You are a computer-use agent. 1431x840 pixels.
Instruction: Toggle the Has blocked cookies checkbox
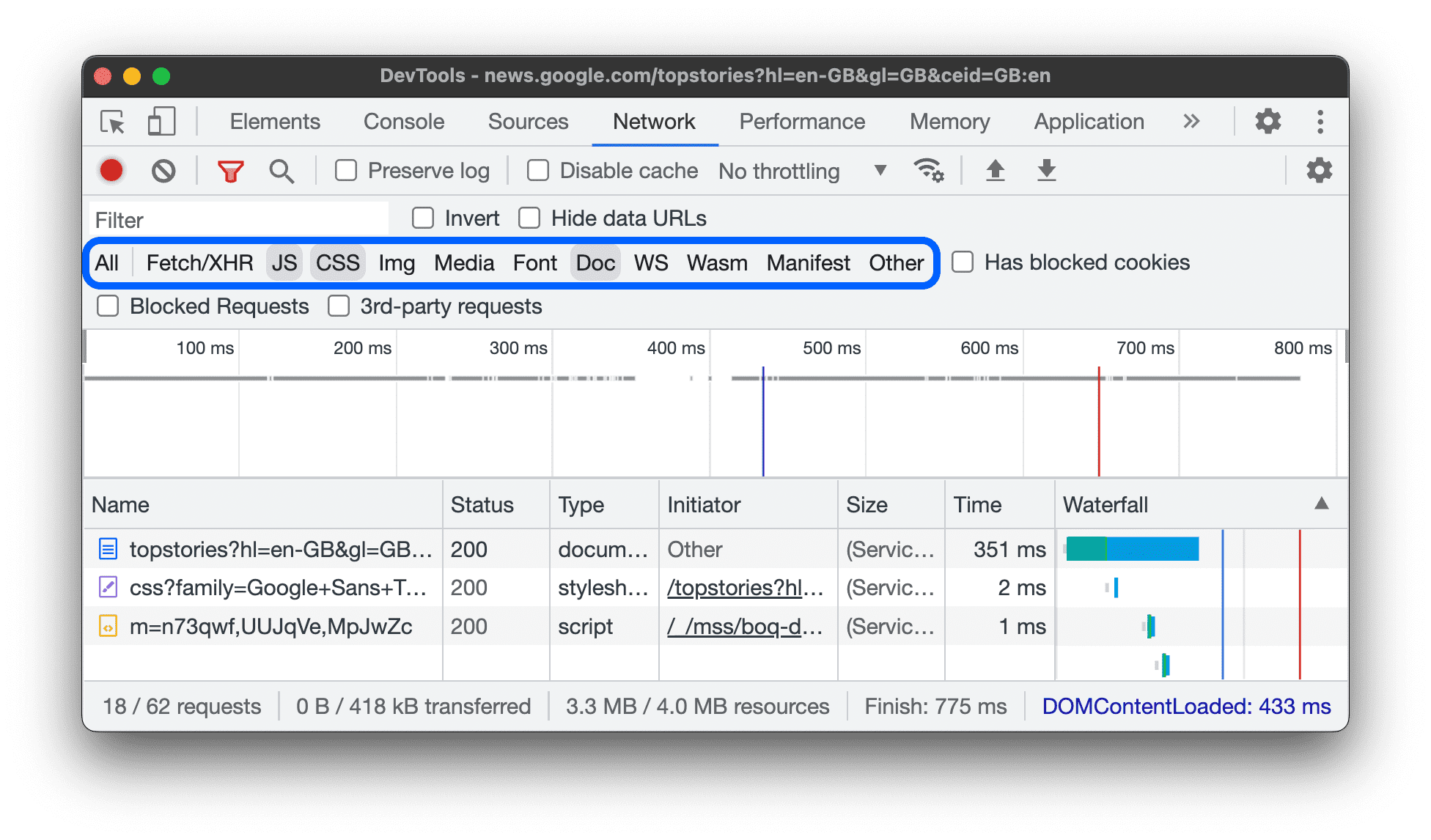click(962, 262)
